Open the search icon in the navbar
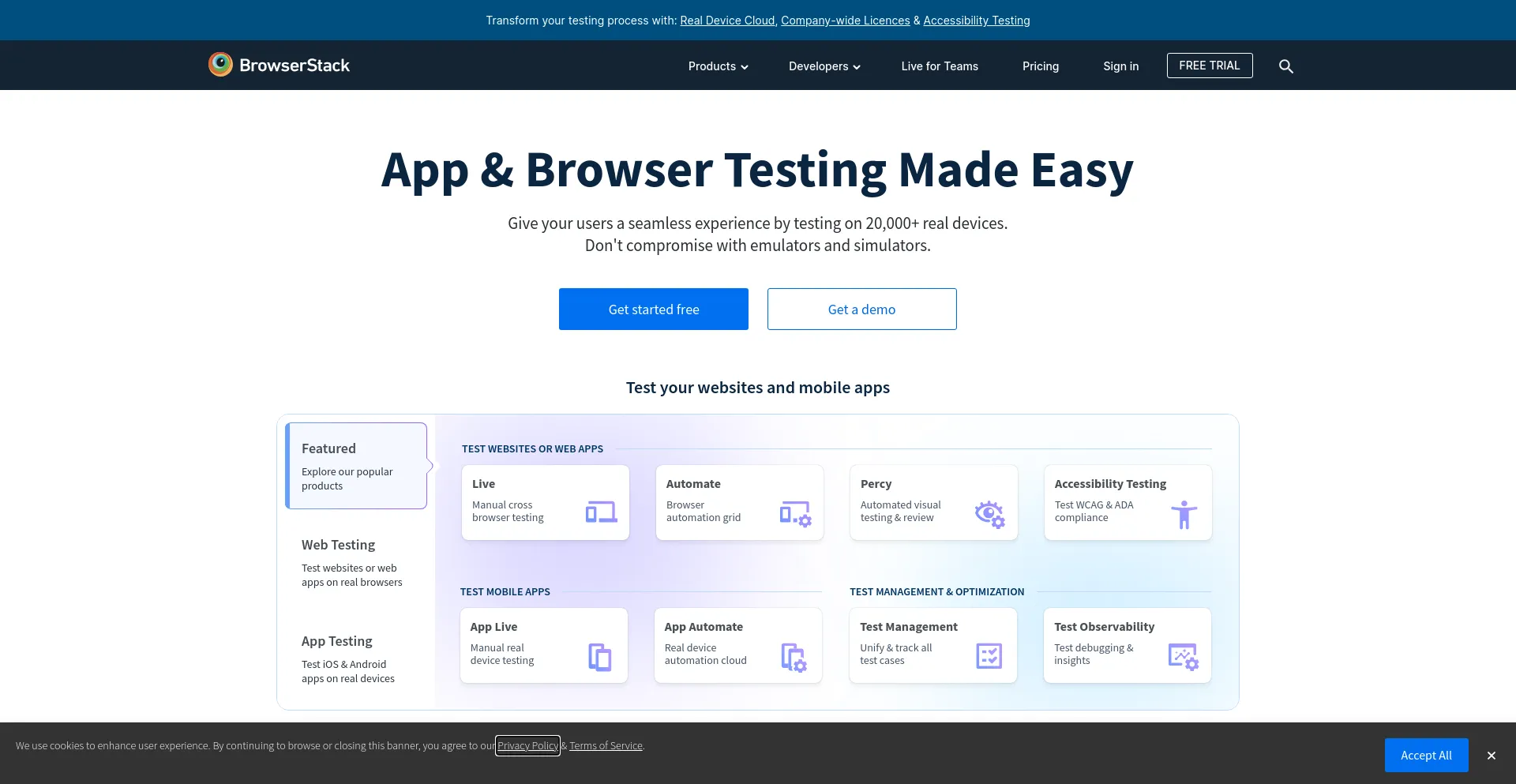The width and height of the screenshot is (1516, 784). click(1286, 66)
